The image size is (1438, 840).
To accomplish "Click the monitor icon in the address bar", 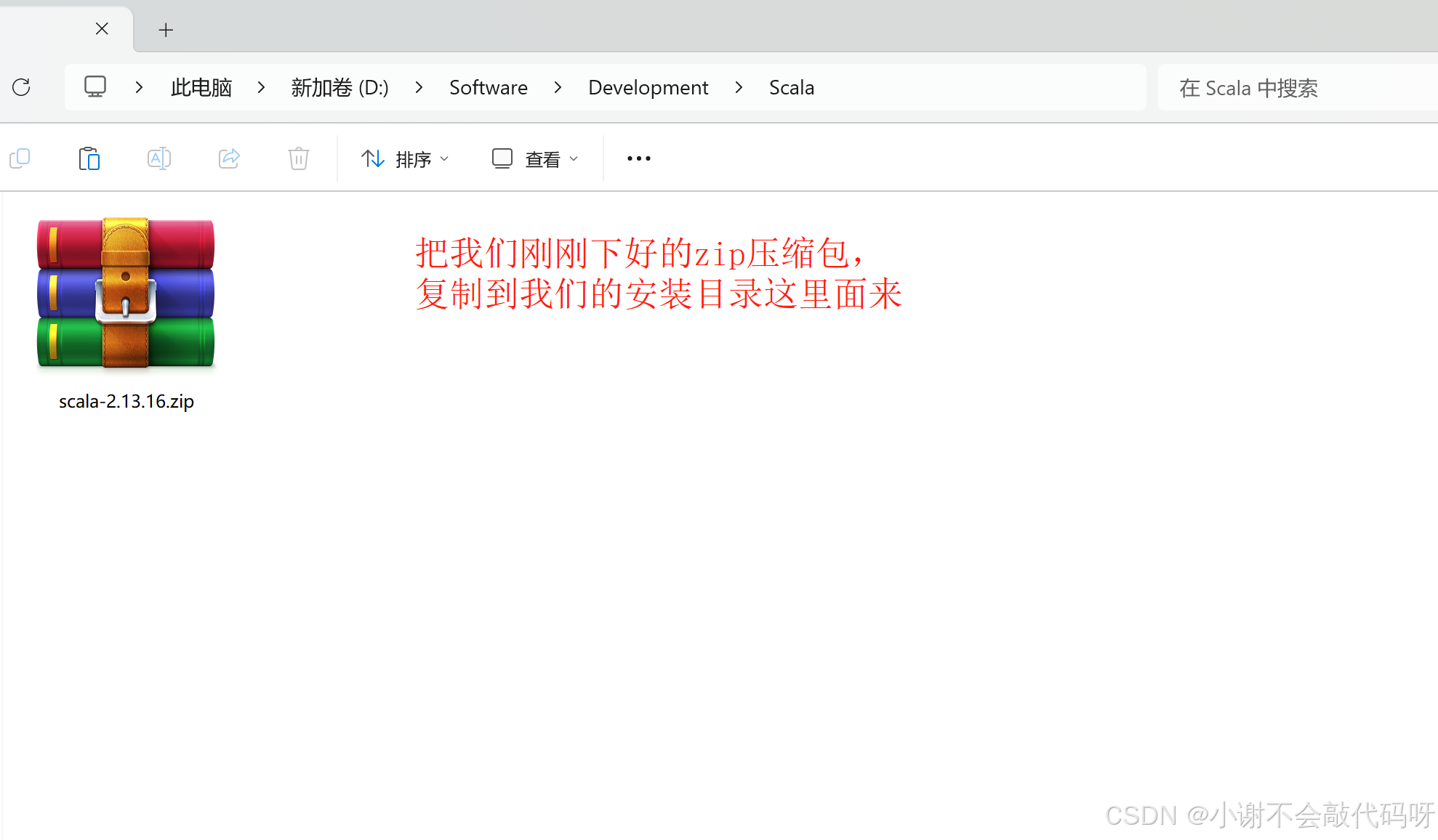I will point(95,87).
